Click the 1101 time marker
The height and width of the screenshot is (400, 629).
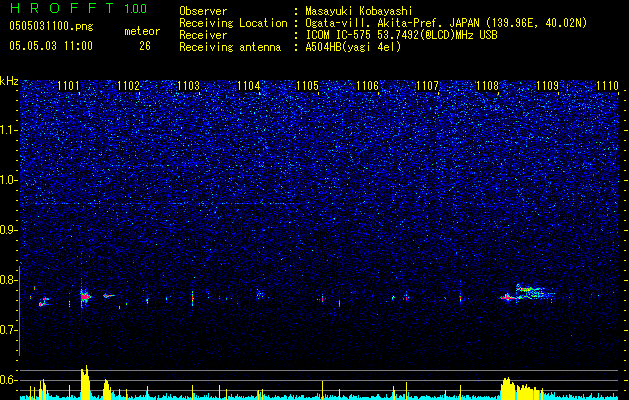[x=68, y=86]
